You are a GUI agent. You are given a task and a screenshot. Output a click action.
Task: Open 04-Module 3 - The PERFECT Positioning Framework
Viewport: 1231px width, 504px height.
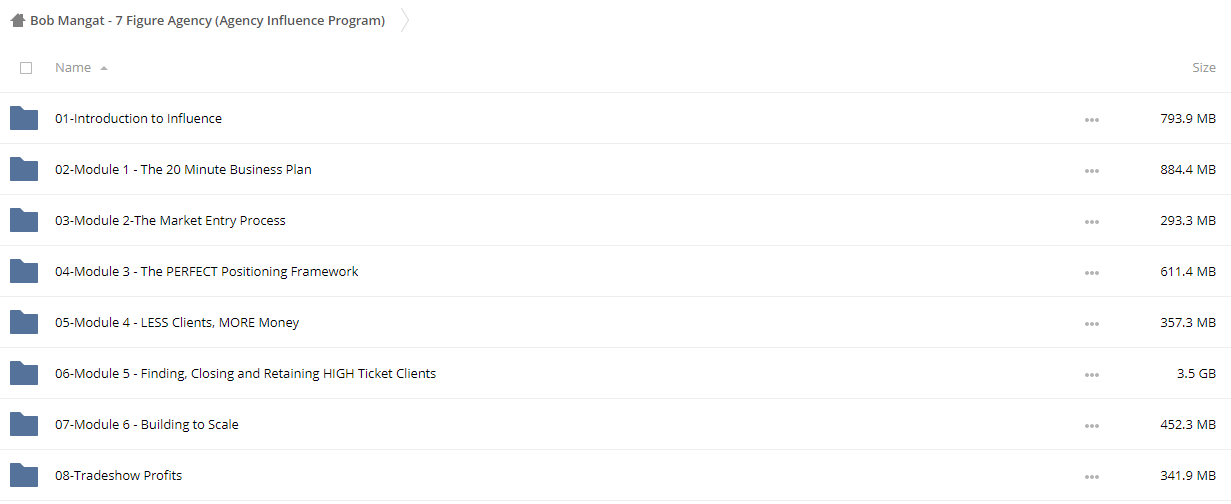[207, 271]
